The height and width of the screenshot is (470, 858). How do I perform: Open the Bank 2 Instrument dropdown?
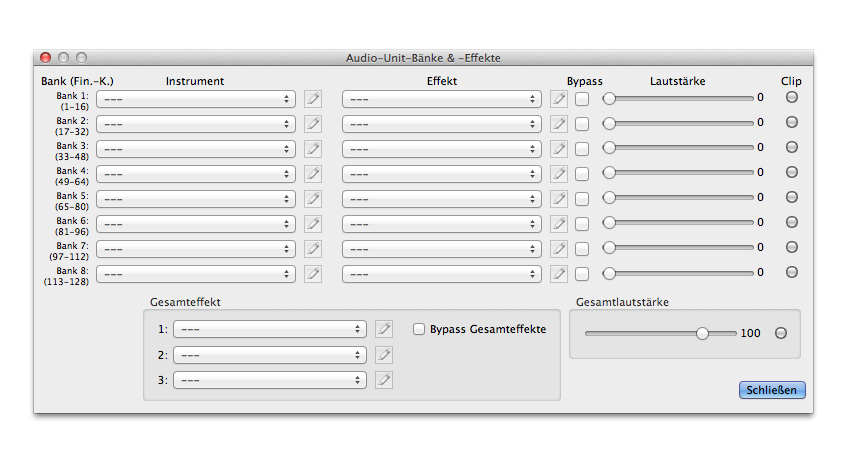(x=196, y=124)
